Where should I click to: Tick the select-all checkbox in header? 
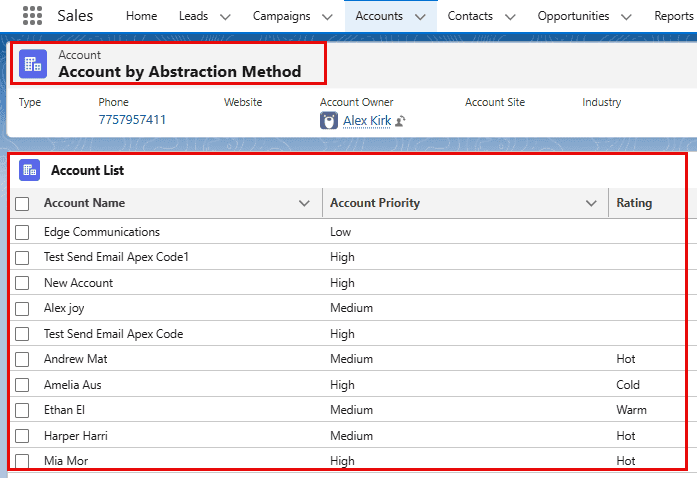[x=22, y=204]
